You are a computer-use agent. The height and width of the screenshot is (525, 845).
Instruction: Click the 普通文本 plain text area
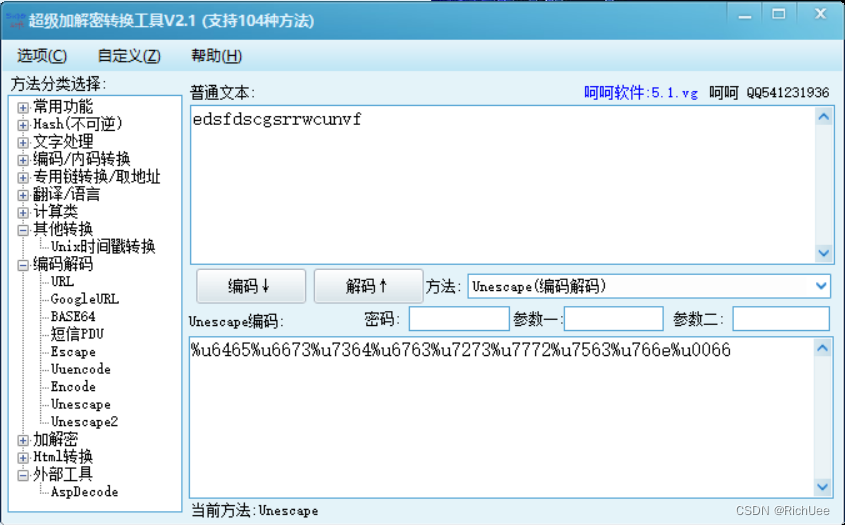pyautogui.click(x=503, y=185)
